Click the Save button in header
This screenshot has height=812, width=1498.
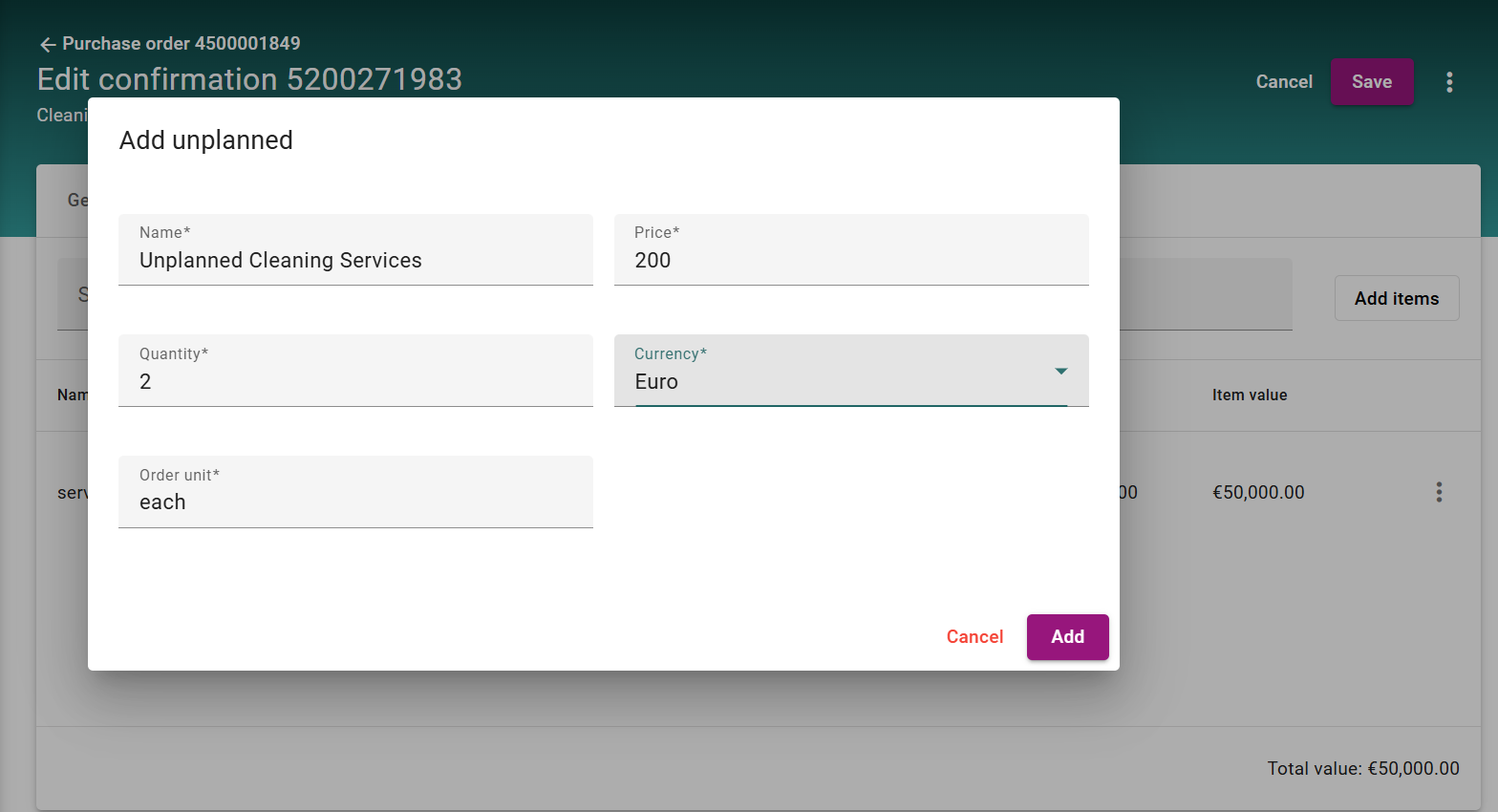pyautogui.click(x=1371, y=82)
